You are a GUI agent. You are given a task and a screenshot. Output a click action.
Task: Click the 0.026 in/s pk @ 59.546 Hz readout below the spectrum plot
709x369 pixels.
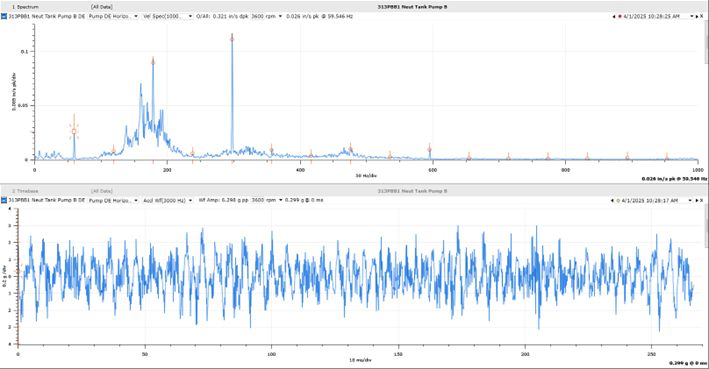coord(674,179)
